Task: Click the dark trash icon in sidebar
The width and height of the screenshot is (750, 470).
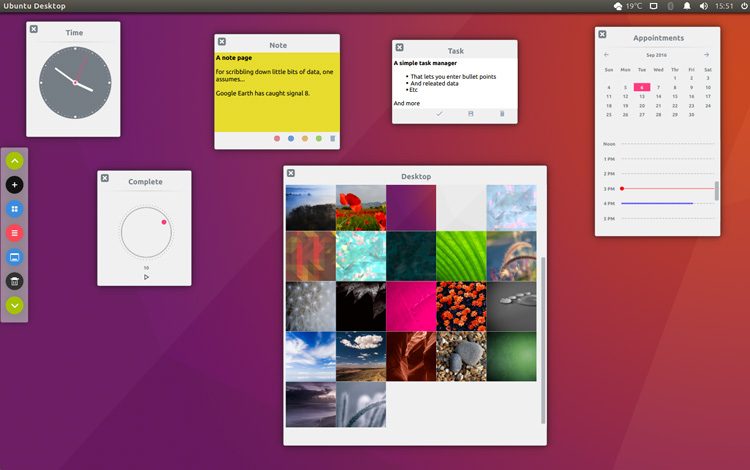Action: 14,281
